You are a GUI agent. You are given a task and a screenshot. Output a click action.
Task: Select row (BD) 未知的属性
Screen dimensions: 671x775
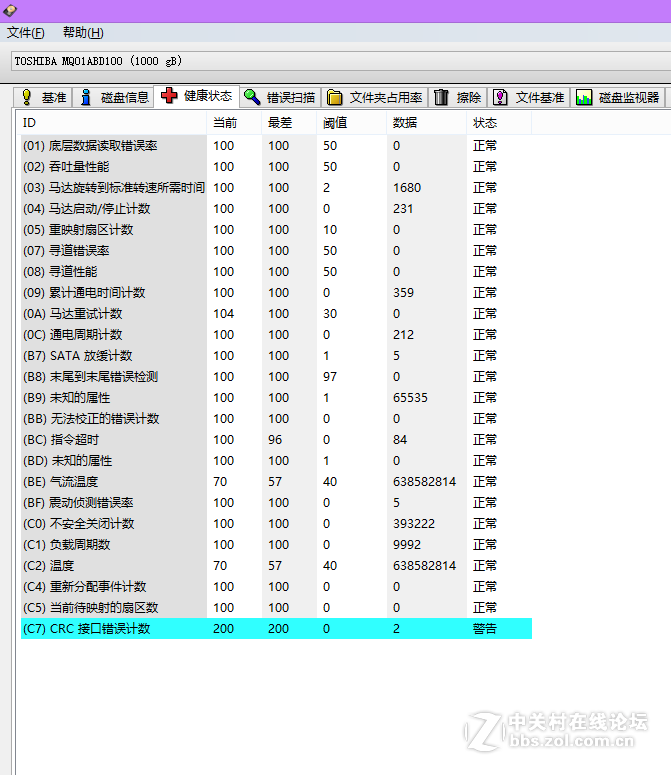coord(276,461)
